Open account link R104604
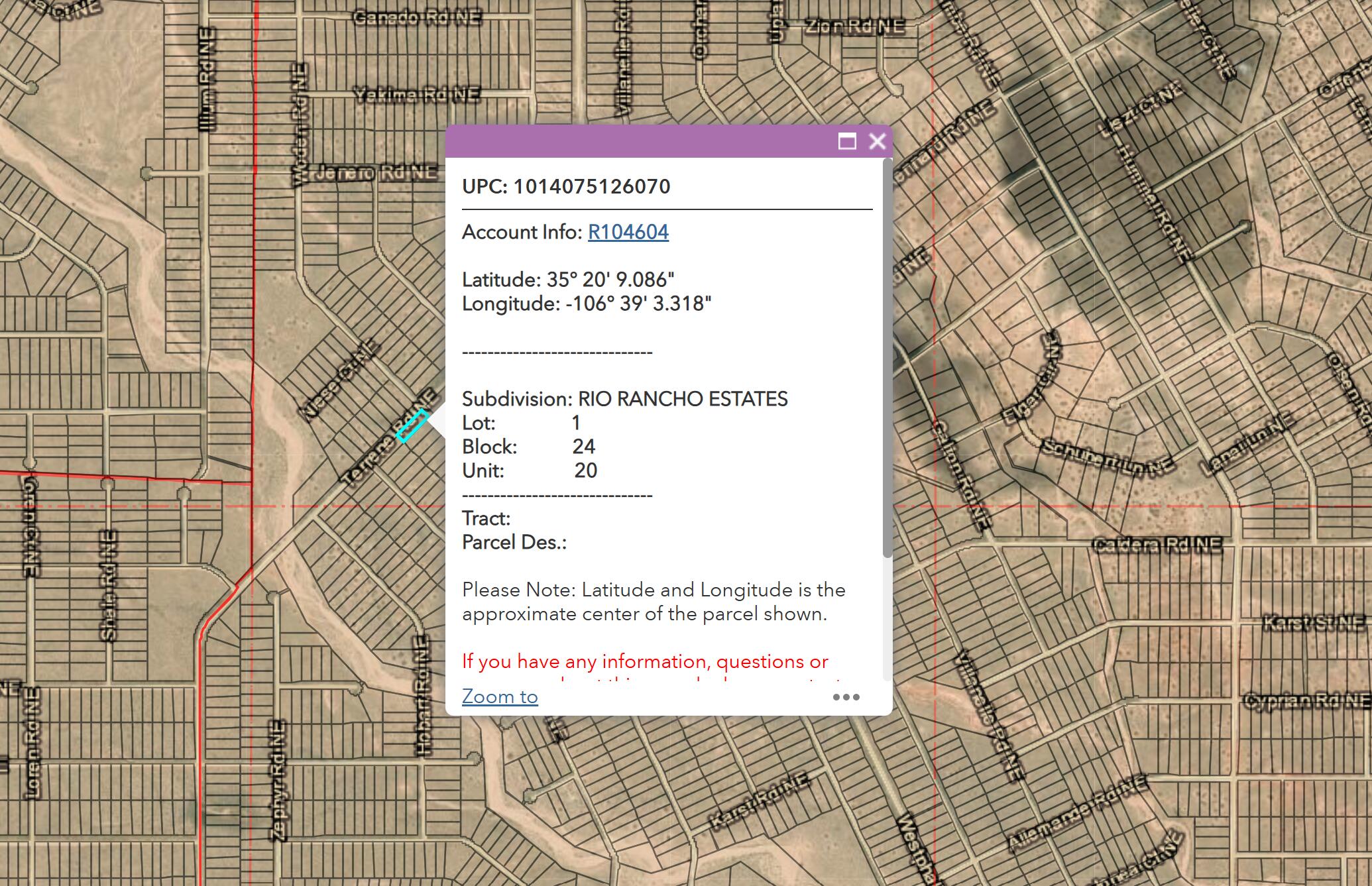1372x886 pixels. coord(628,232)
